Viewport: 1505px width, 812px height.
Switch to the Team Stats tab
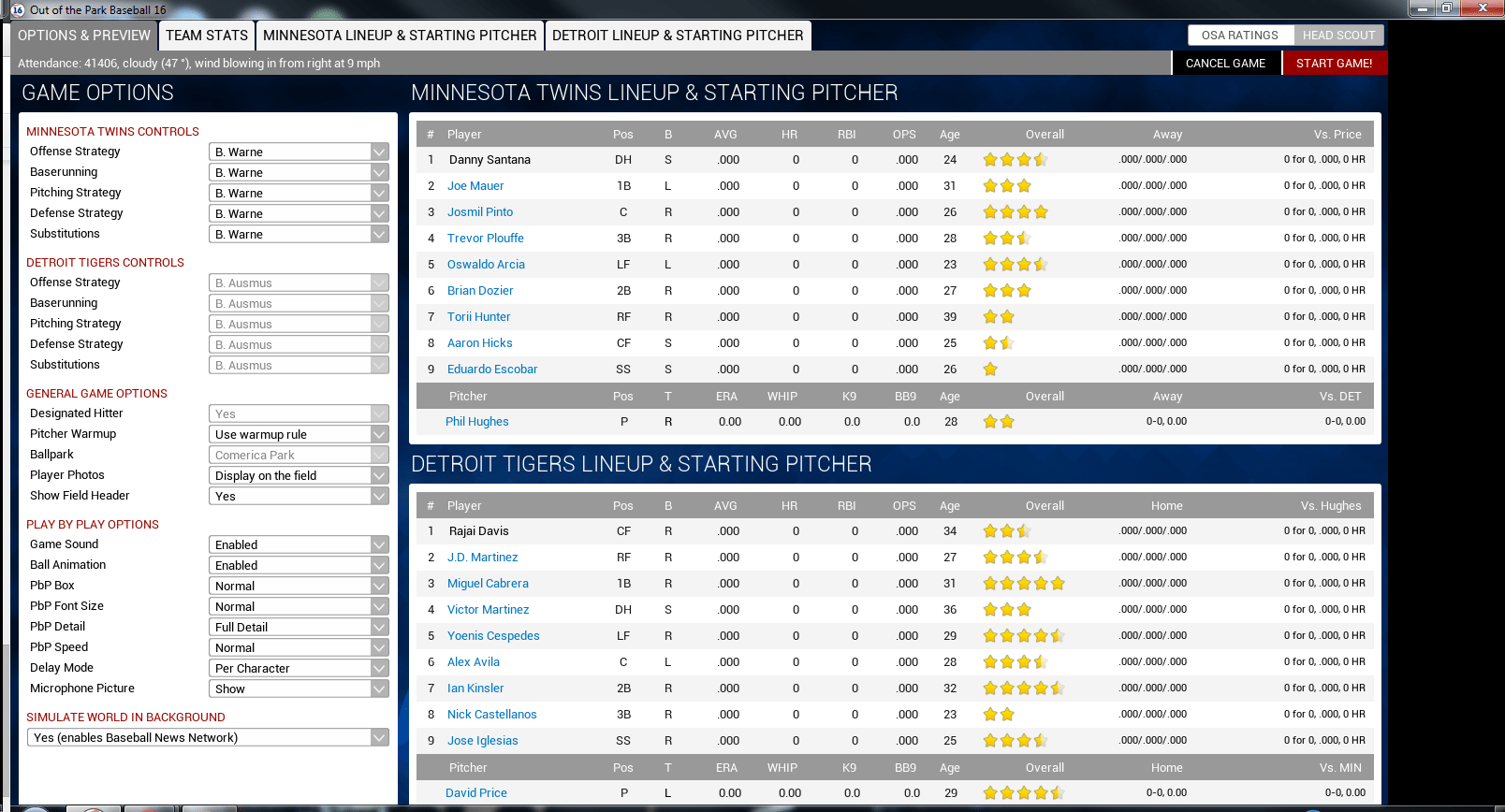(x=207, y=36)
